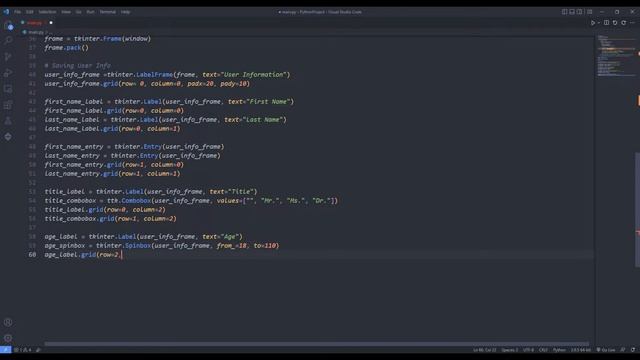This screenshot has height=360, width=640.
Task: Run the Python file with play icon
Action: (593, 23)
